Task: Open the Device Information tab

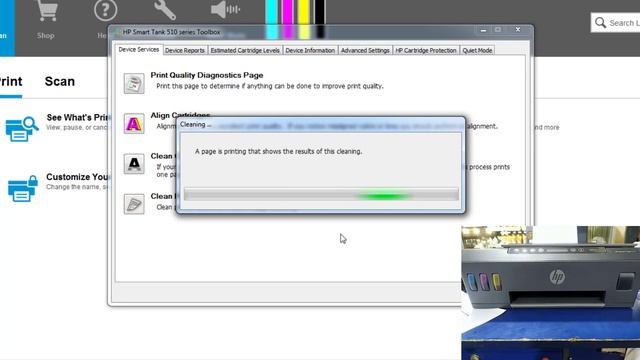Action: 310,50
